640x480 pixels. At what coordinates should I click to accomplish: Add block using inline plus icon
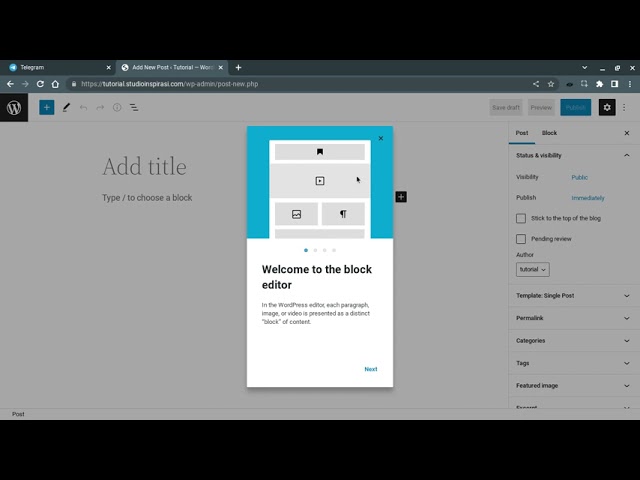401,197
